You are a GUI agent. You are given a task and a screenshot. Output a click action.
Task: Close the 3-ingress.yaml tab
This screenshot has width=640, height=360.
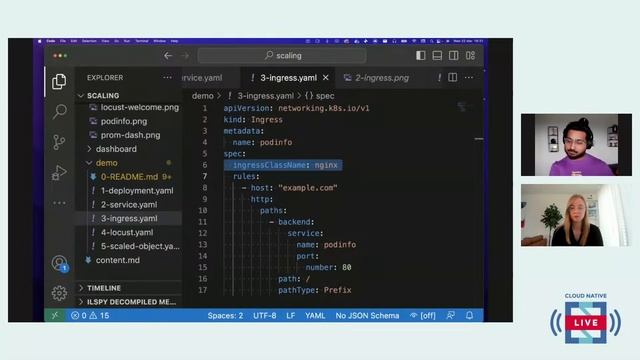[x=326, y=78]
